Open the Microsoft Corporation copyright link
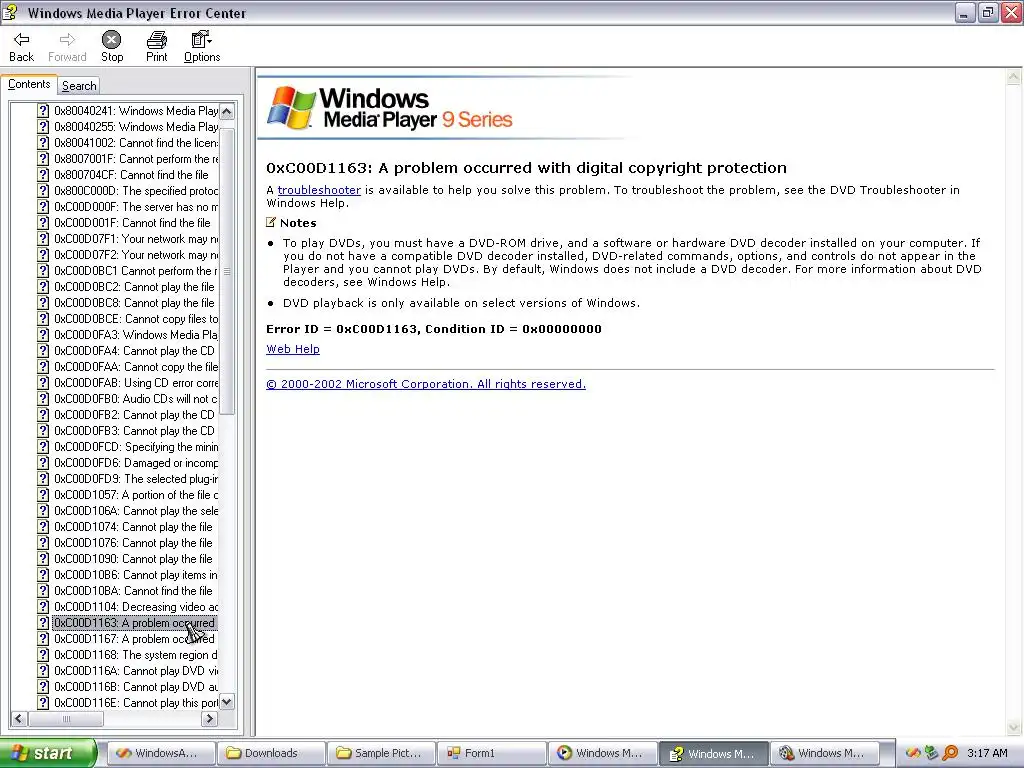Viewport: 1024px width, 768px height. (x=426, y=384)
